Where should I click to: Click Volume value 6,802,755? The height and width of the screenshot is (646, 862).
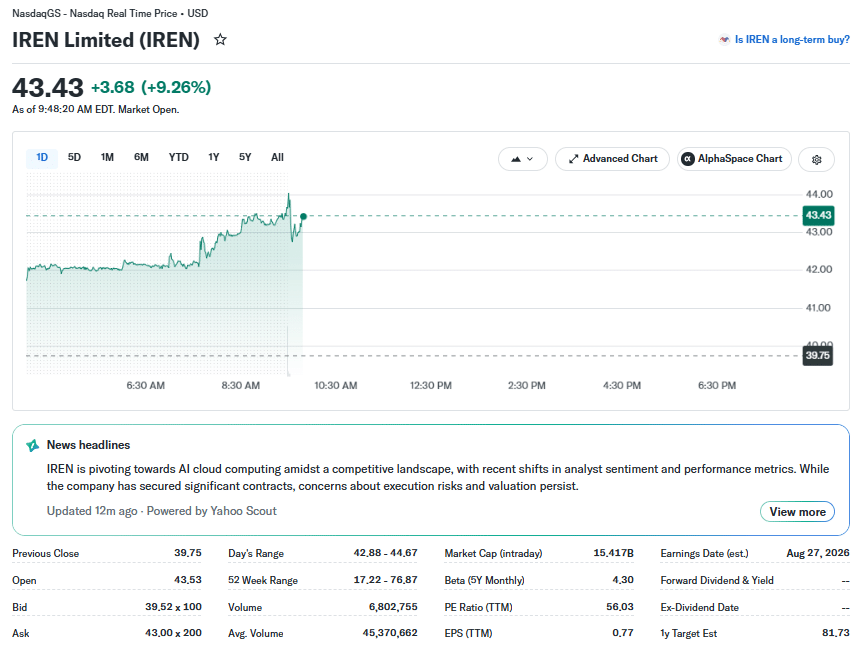pos(393,607)
